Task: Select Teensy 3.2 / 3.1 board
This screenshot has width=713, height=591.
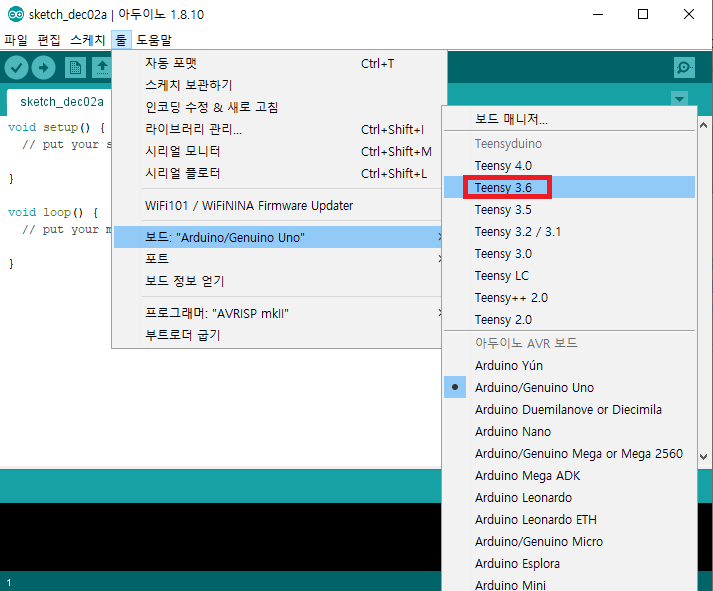Action: pos(569,231)
